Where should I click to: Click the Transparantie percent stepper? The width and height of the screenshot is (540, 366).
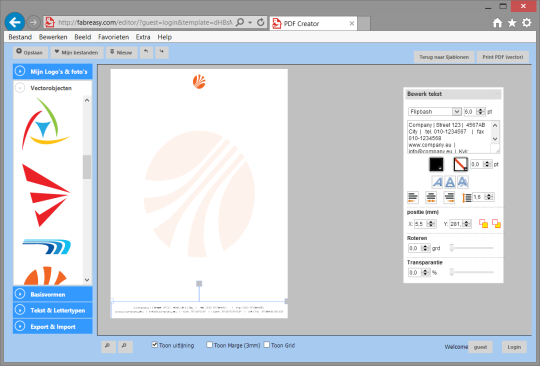click(425, 272)
